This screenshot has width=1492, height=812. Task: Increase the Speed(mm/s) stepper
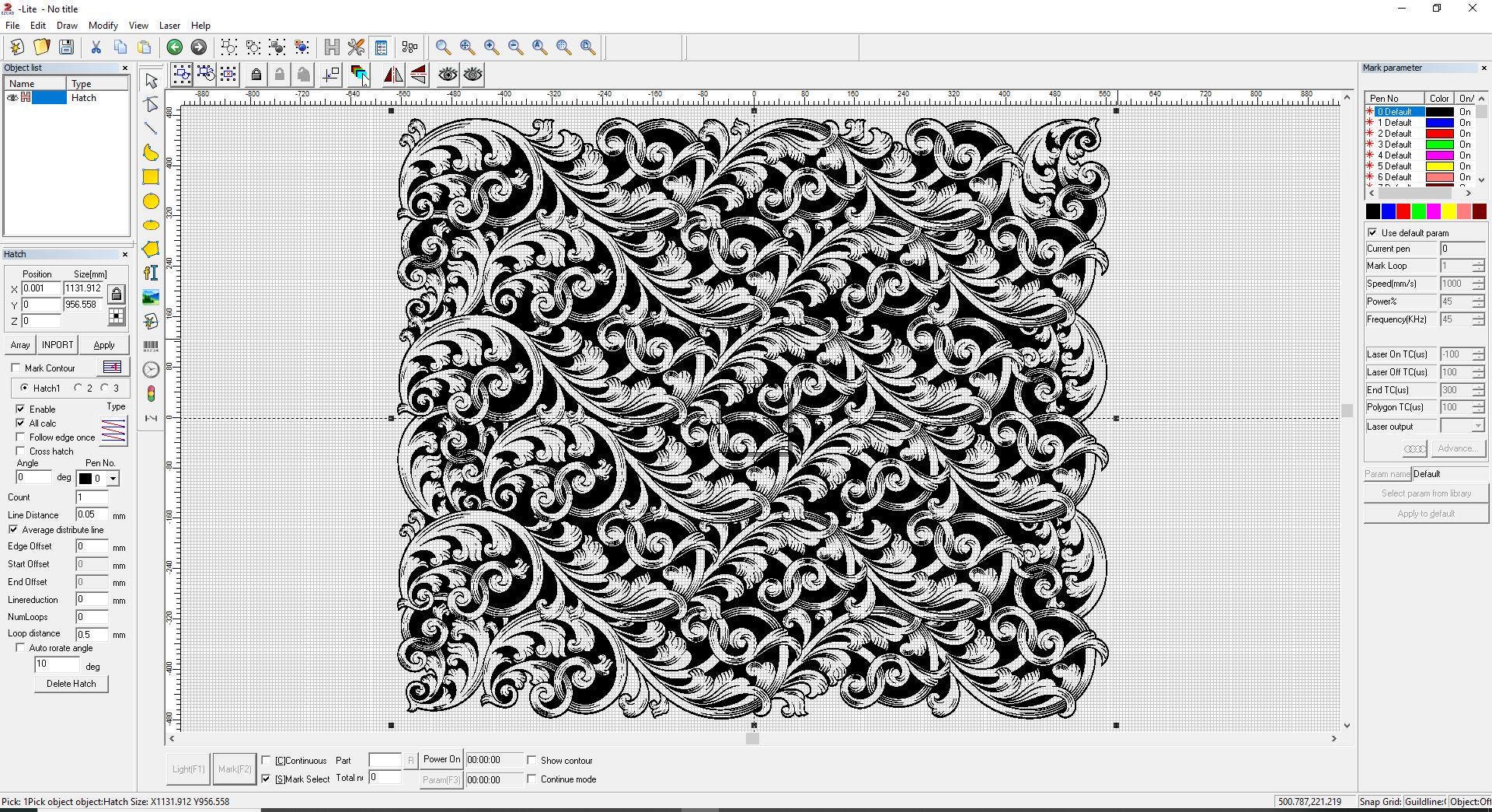[1478, 280]
